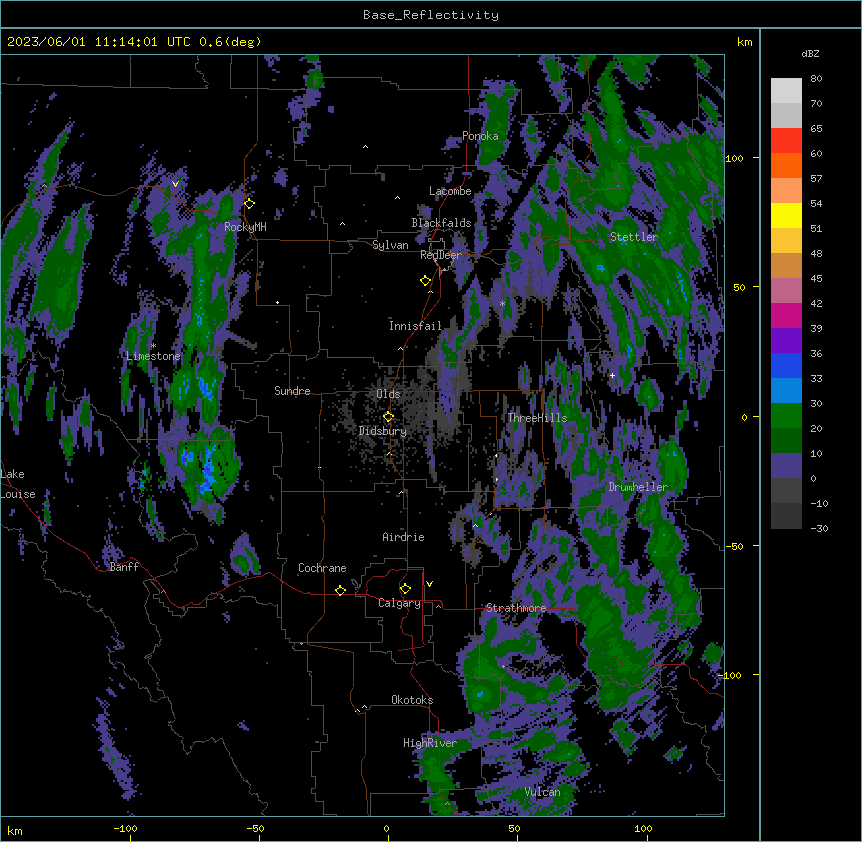Click the Limestone label
Screen dimensions: 862x842
point(153,356)
